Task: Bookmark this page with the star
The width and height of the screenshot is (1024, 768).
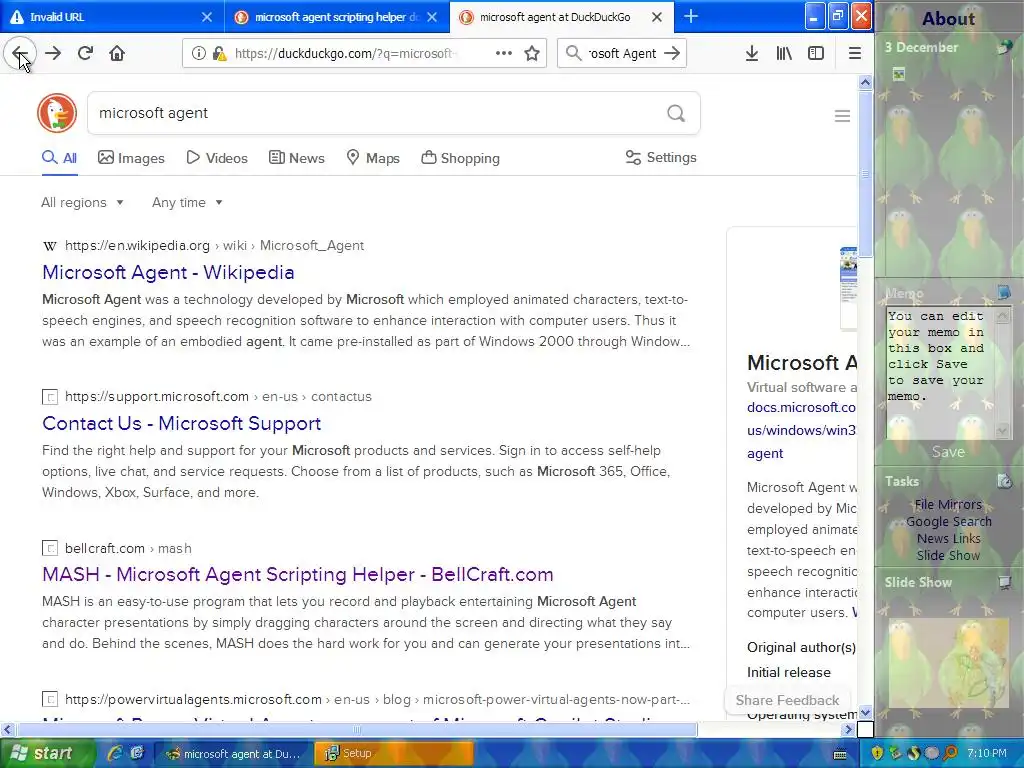Action: 532,53
